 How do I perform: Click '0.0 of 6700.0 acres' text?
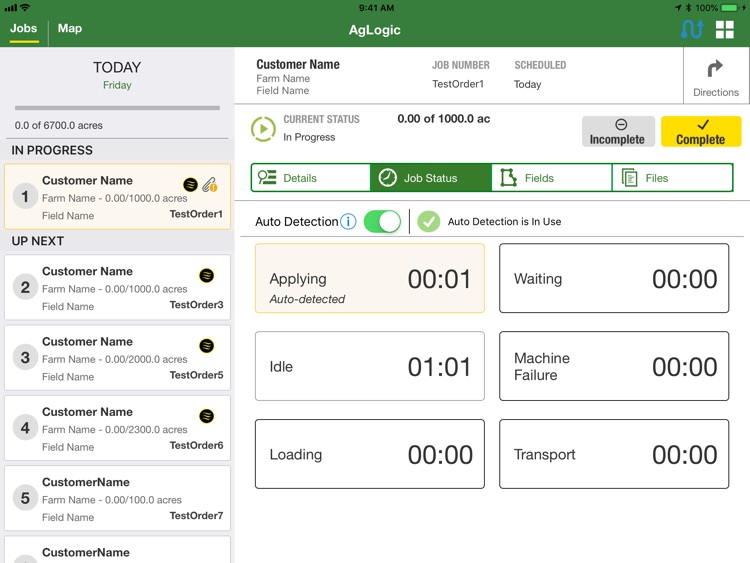coord(58,125)
